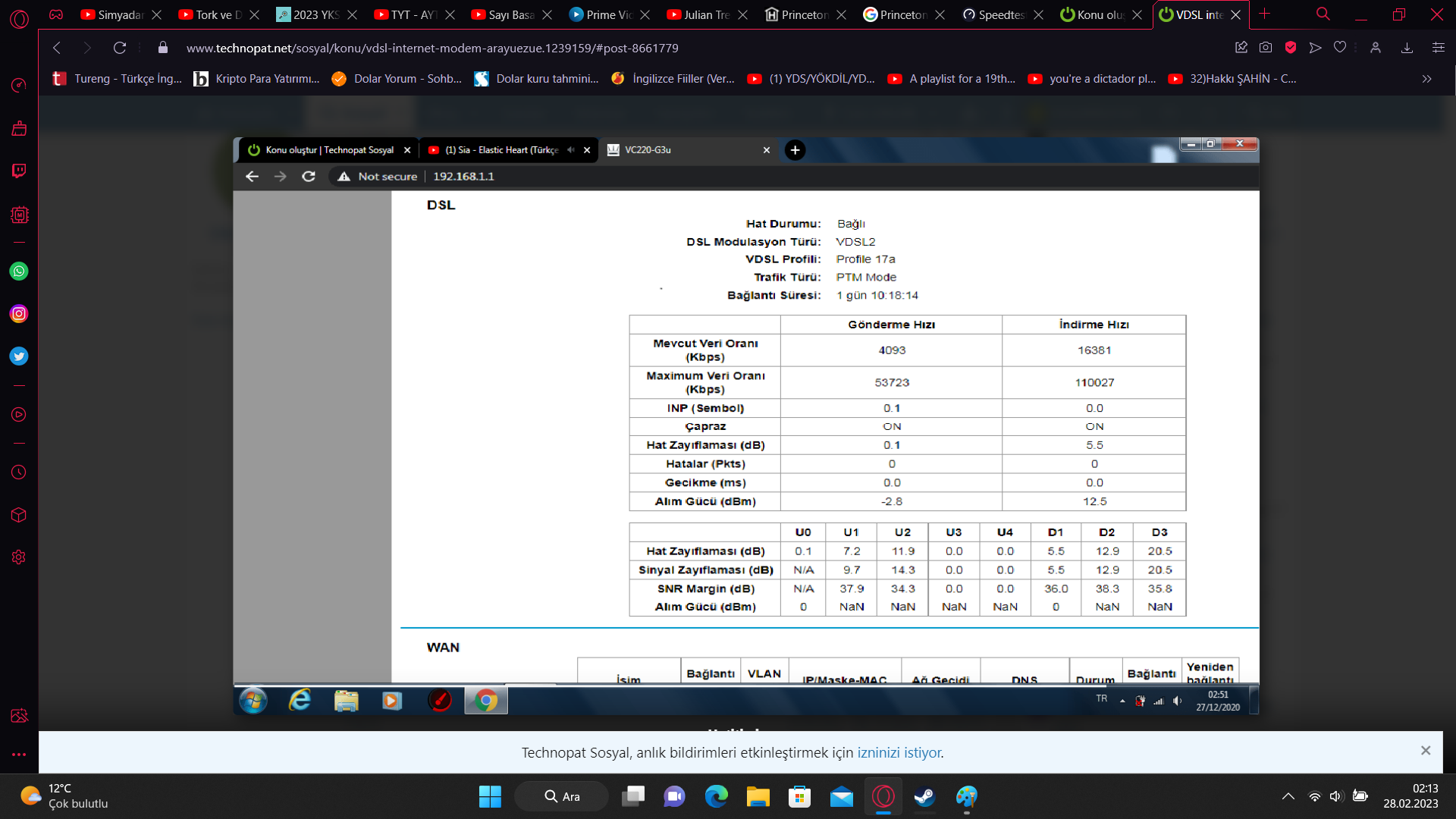The height and width of the screenshot is (819, 1456).
Task: Expand the hidden bookmarks overflow chevron
Action: click(x=1426, y=79)
